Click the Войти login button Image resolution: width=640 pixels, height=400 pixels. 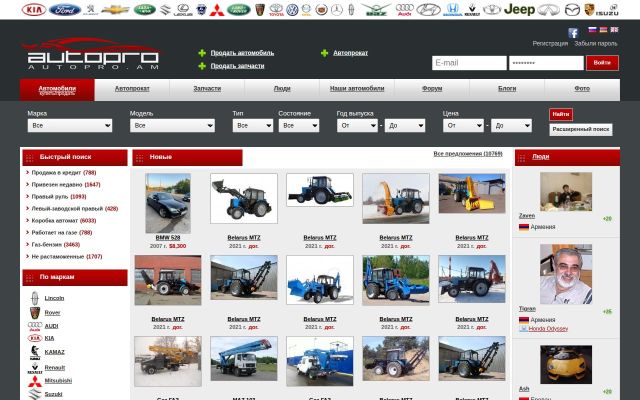pos(602,63)
